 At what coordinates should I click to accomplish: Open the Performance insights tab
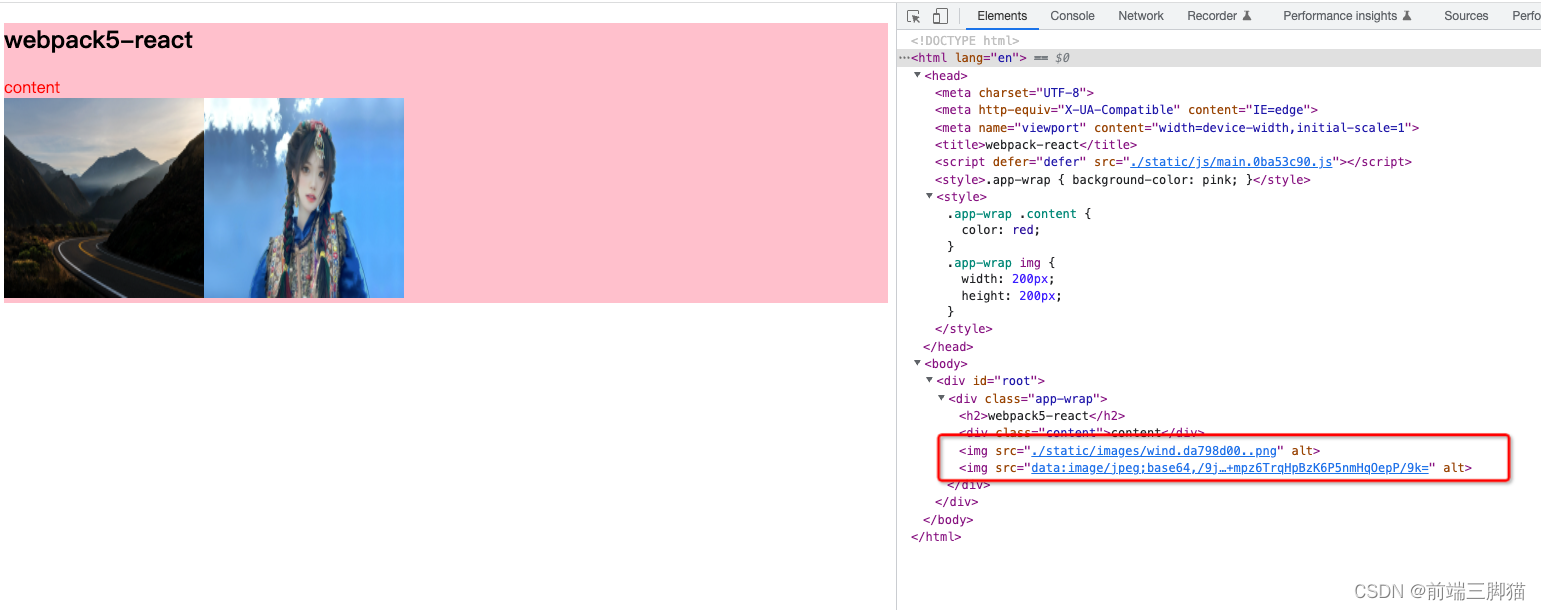pyautogui.click(x=1347, y=16)
